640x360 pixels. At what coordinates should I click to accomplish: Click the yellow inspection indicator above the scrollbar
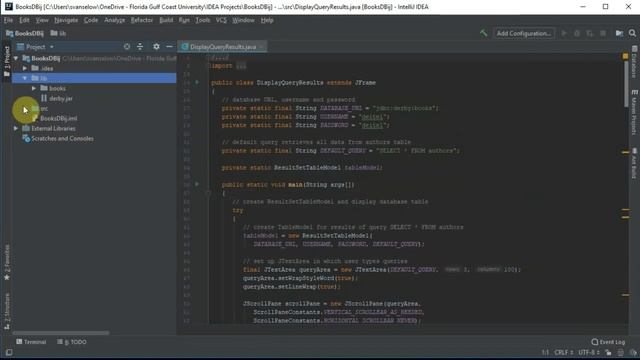625,56
